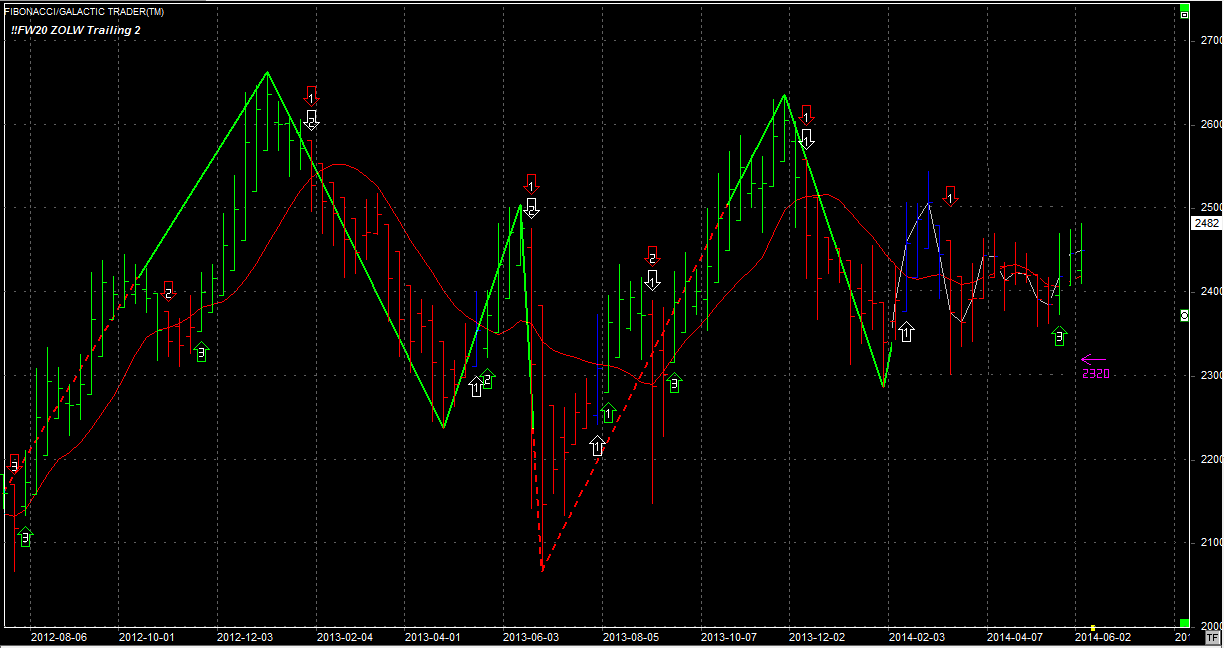This screenshot has height=648, width=1224.
Task: Click the white up arrow below the blue bars
Action: pos(906,332)
